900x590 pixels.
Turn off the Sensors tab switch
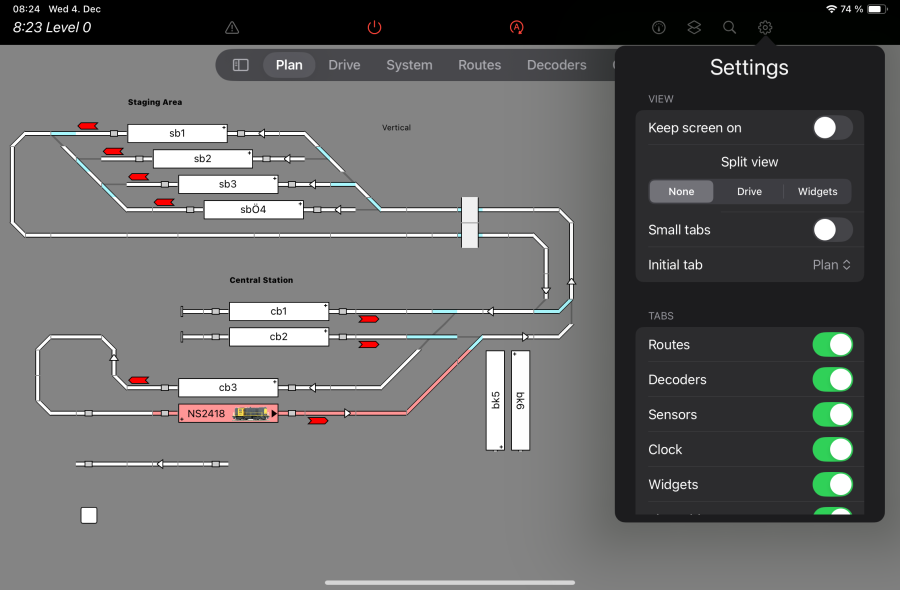tap(831, 415)
